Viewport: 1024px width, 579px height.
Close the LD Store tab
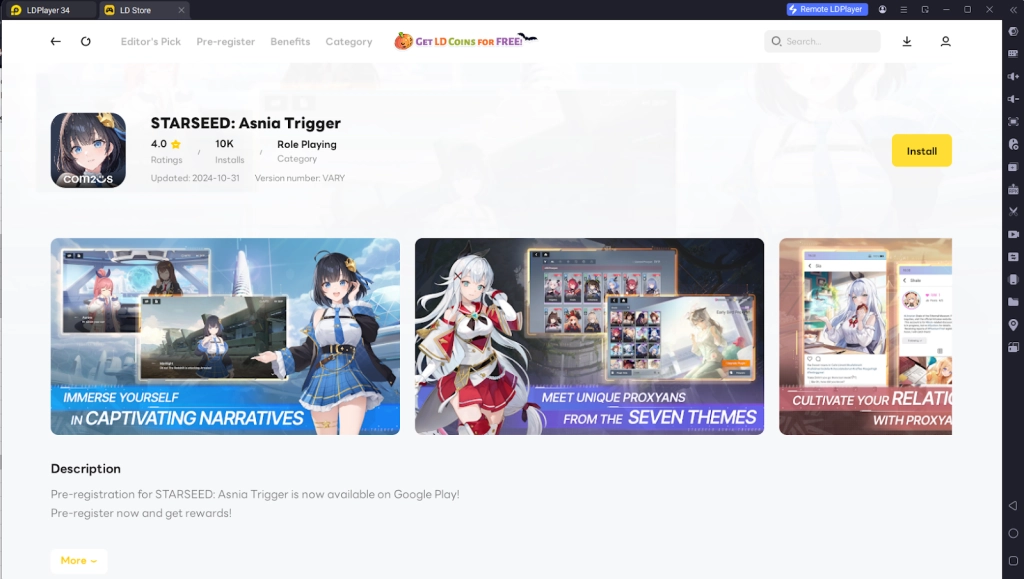tap(182, 10)
